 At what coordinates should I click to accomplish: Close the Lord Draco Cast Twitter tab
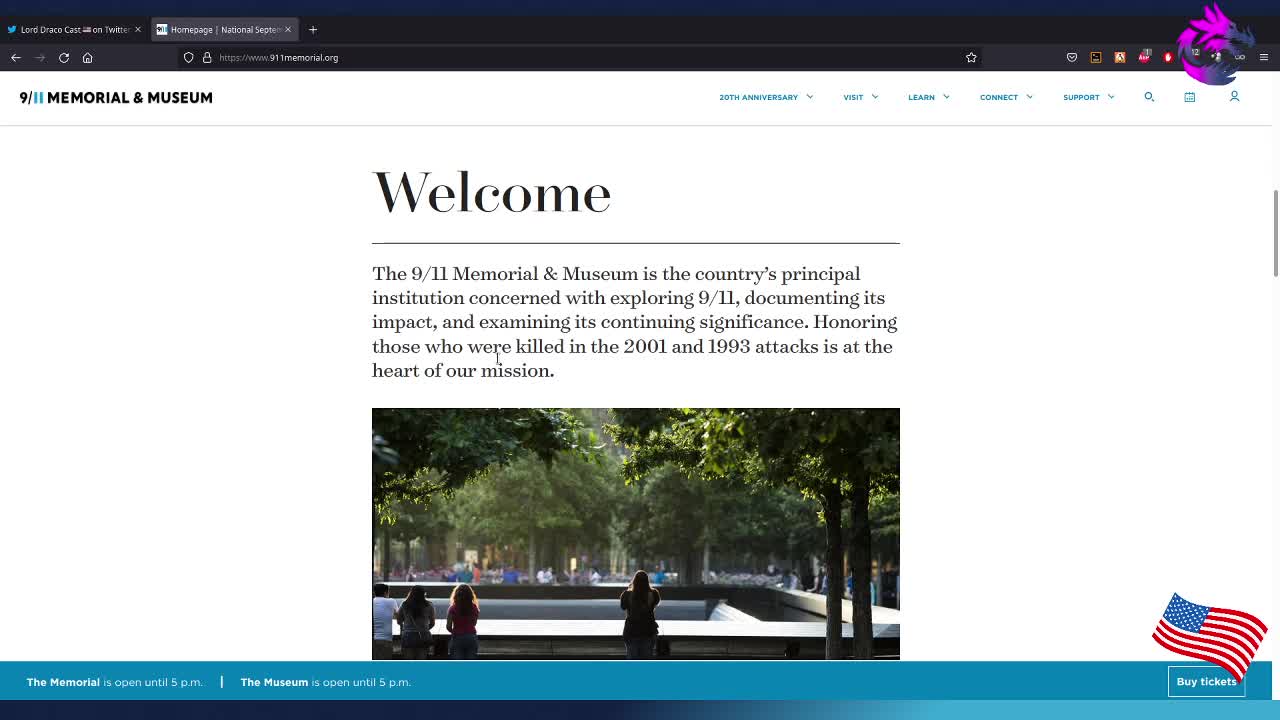click(138, 29)
